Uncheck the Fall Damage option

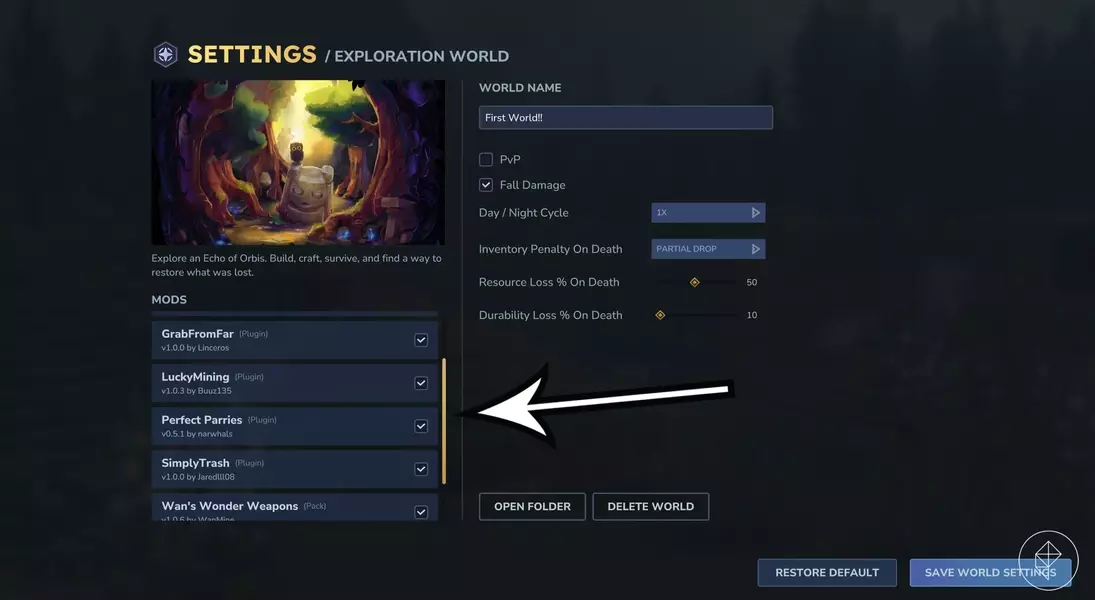(x=486, y=185)
